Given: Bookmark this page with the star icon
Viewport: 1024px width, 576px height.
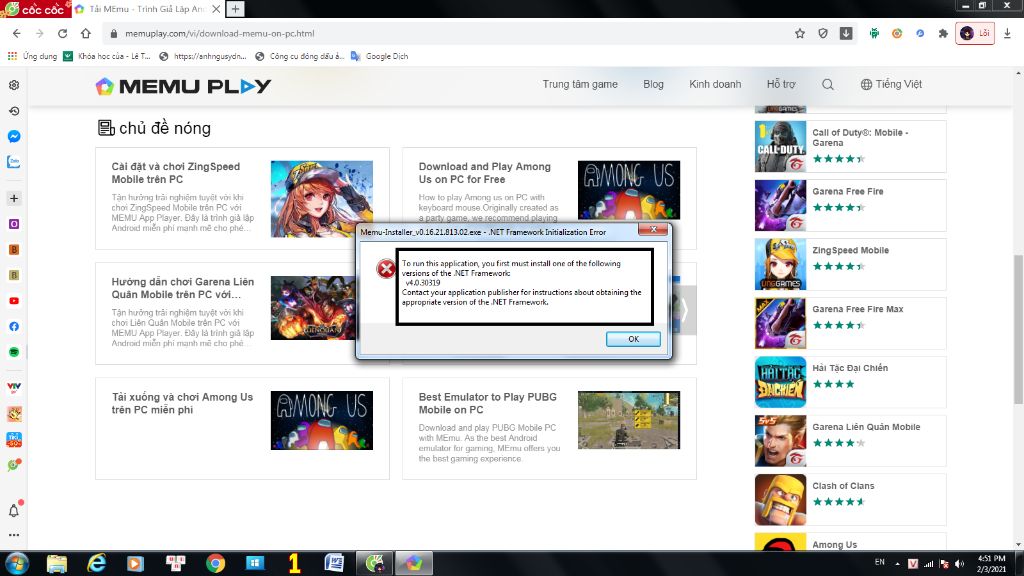Looking at the screenshot, I should pyautogui.click(x=799, y=33).
